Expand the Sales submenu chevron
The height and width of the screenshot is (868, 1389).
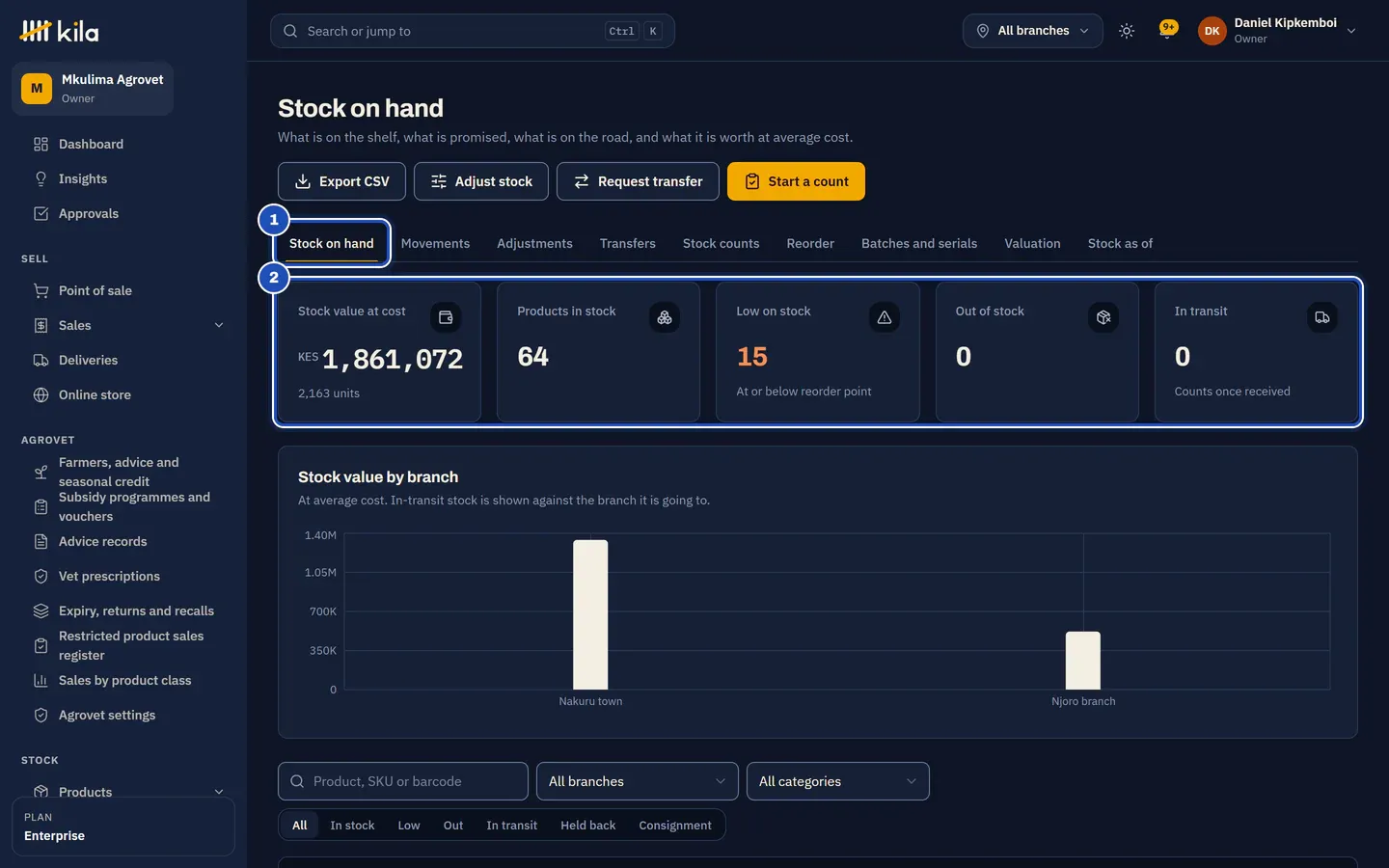pos(219,326)
